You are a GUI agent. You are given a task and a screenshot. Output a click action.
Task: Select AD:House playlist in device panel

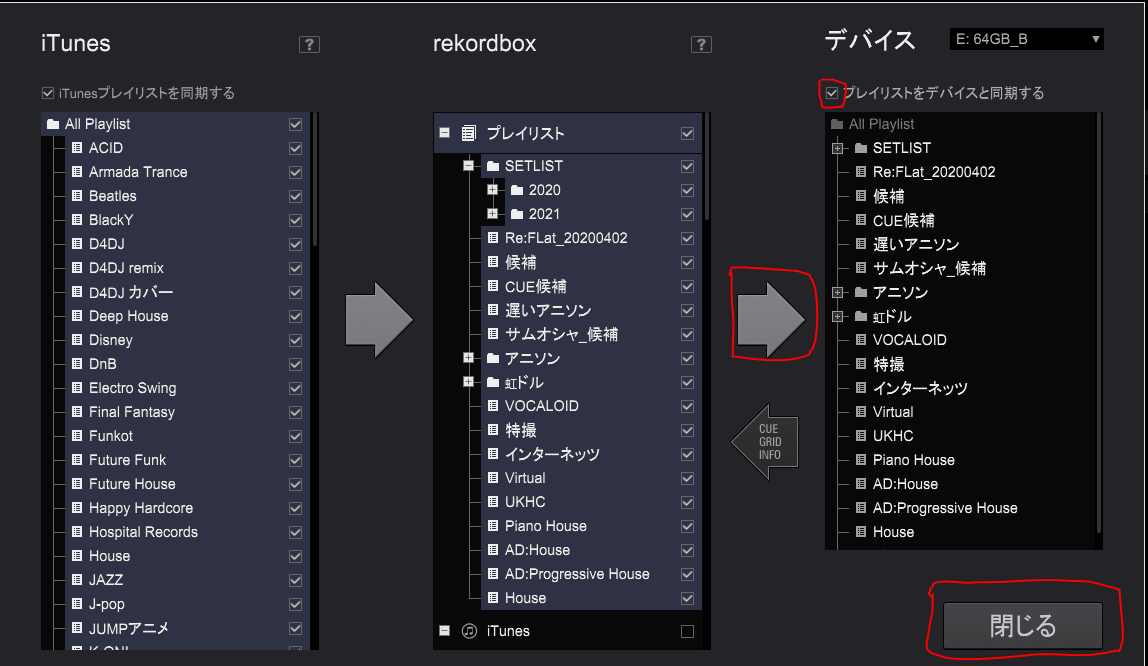point(905,484)
